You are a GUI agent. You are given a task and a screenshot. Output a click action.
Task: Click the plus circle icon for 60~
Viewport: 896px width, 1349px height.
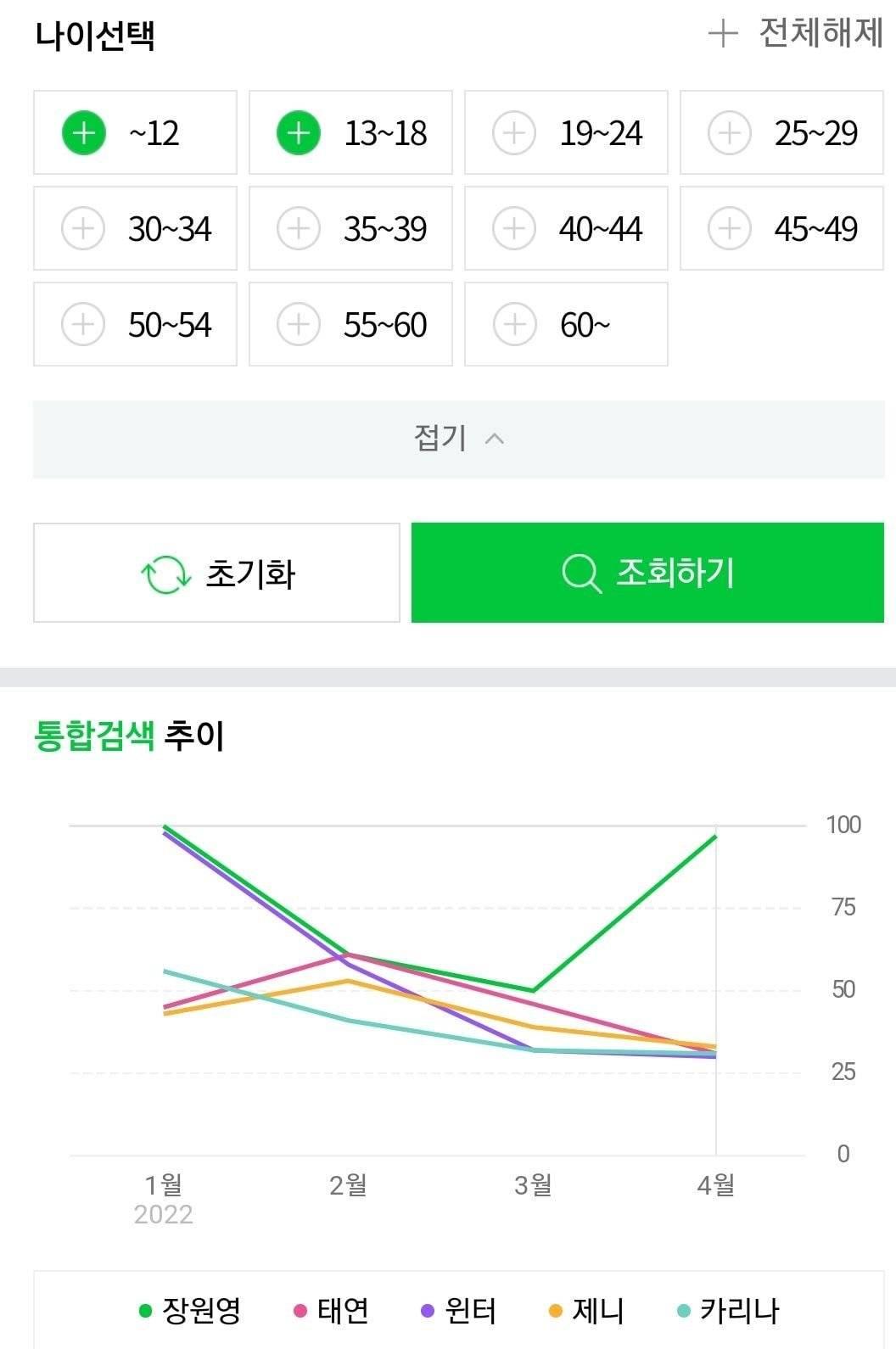[x=514, y=325]
